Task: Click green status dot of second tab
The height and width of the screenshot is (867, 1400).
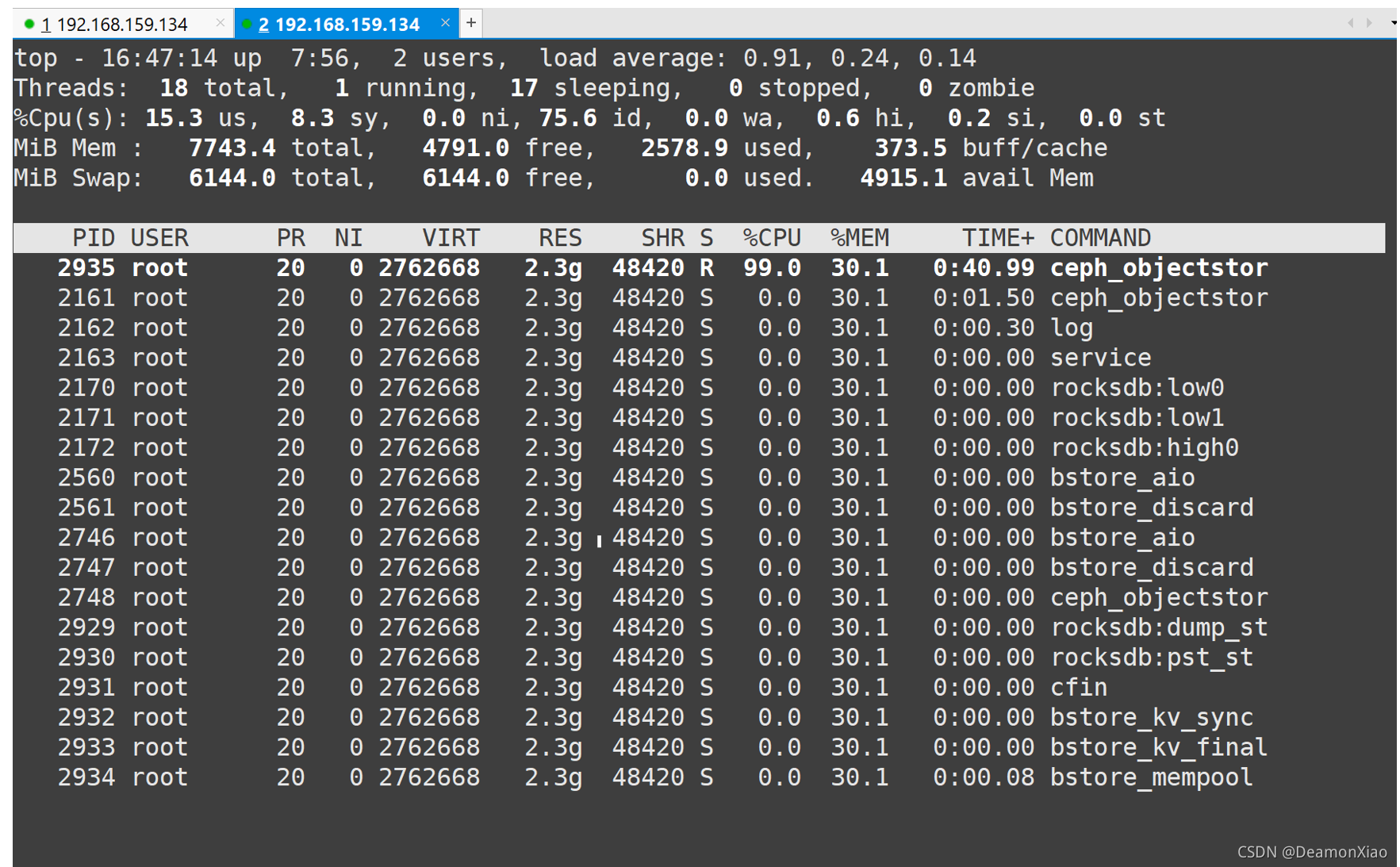Action: tap(247, 25)
